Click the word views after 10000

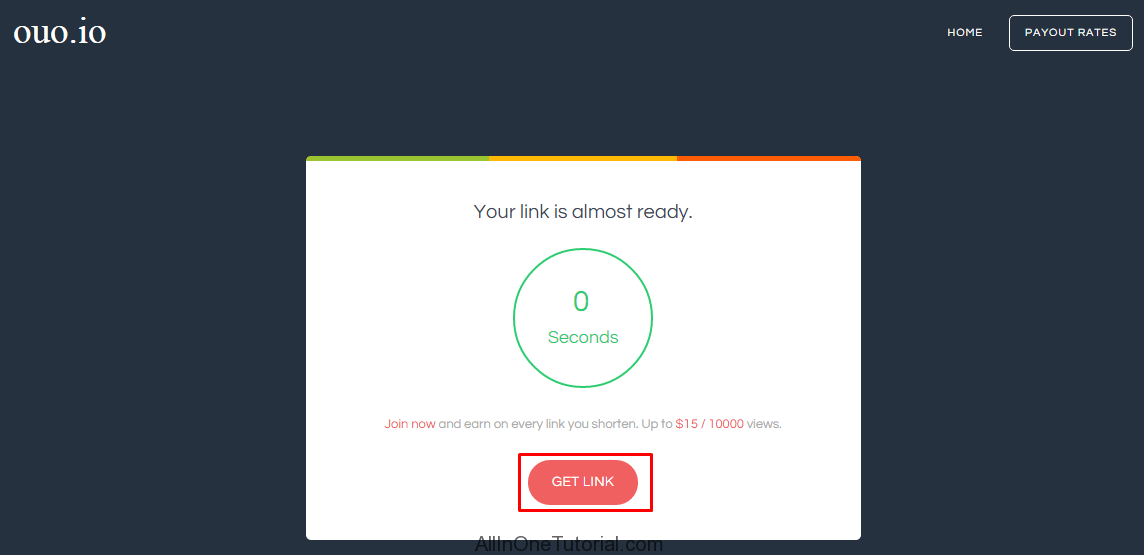pyautogui.click(x=765, y=424)
